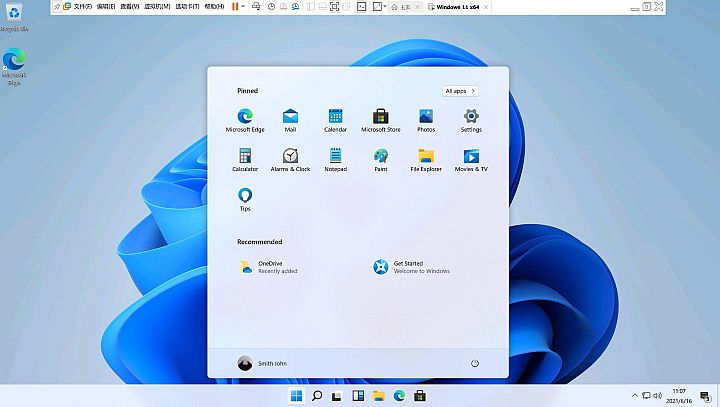
Task: Launch the Photos app
Action: tap(426, 120)
